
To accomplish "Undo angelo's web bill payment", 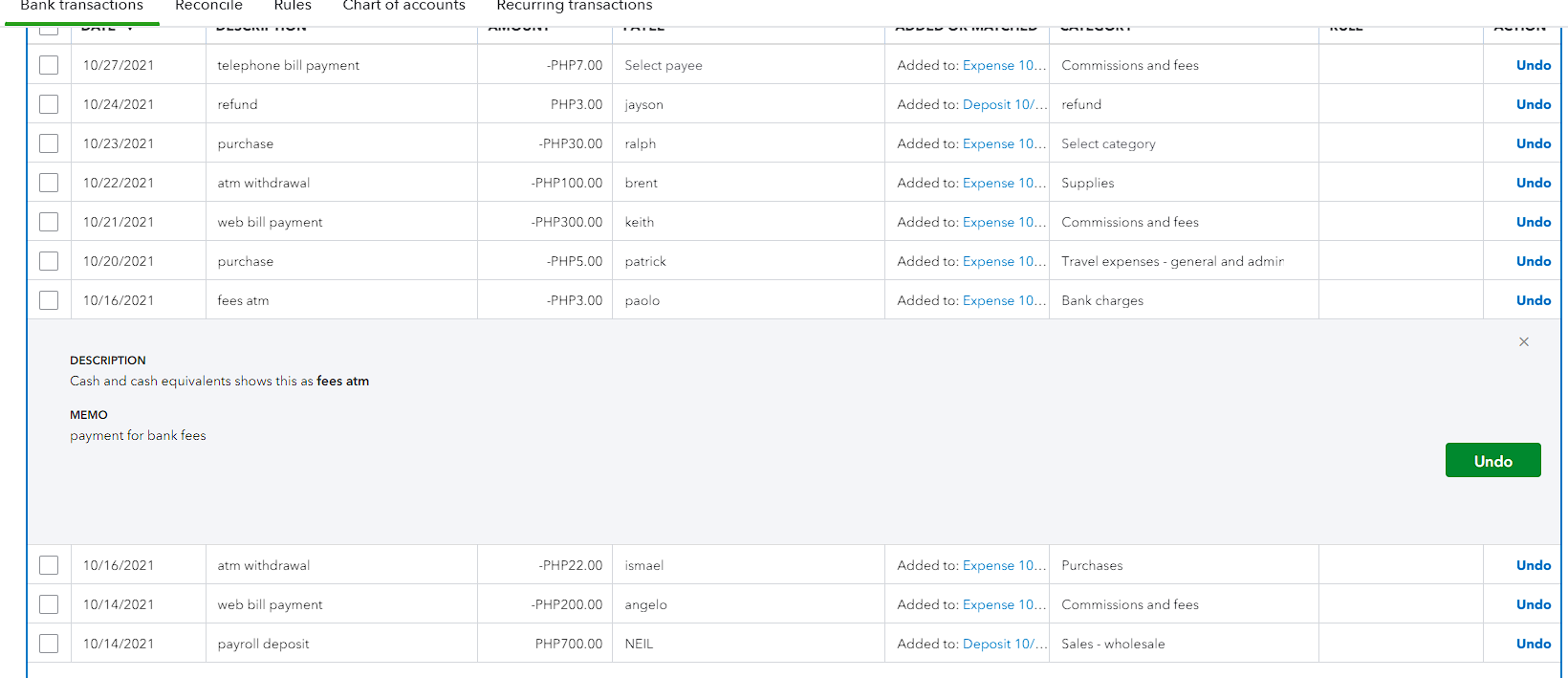I will click(x=1534, y=604).
